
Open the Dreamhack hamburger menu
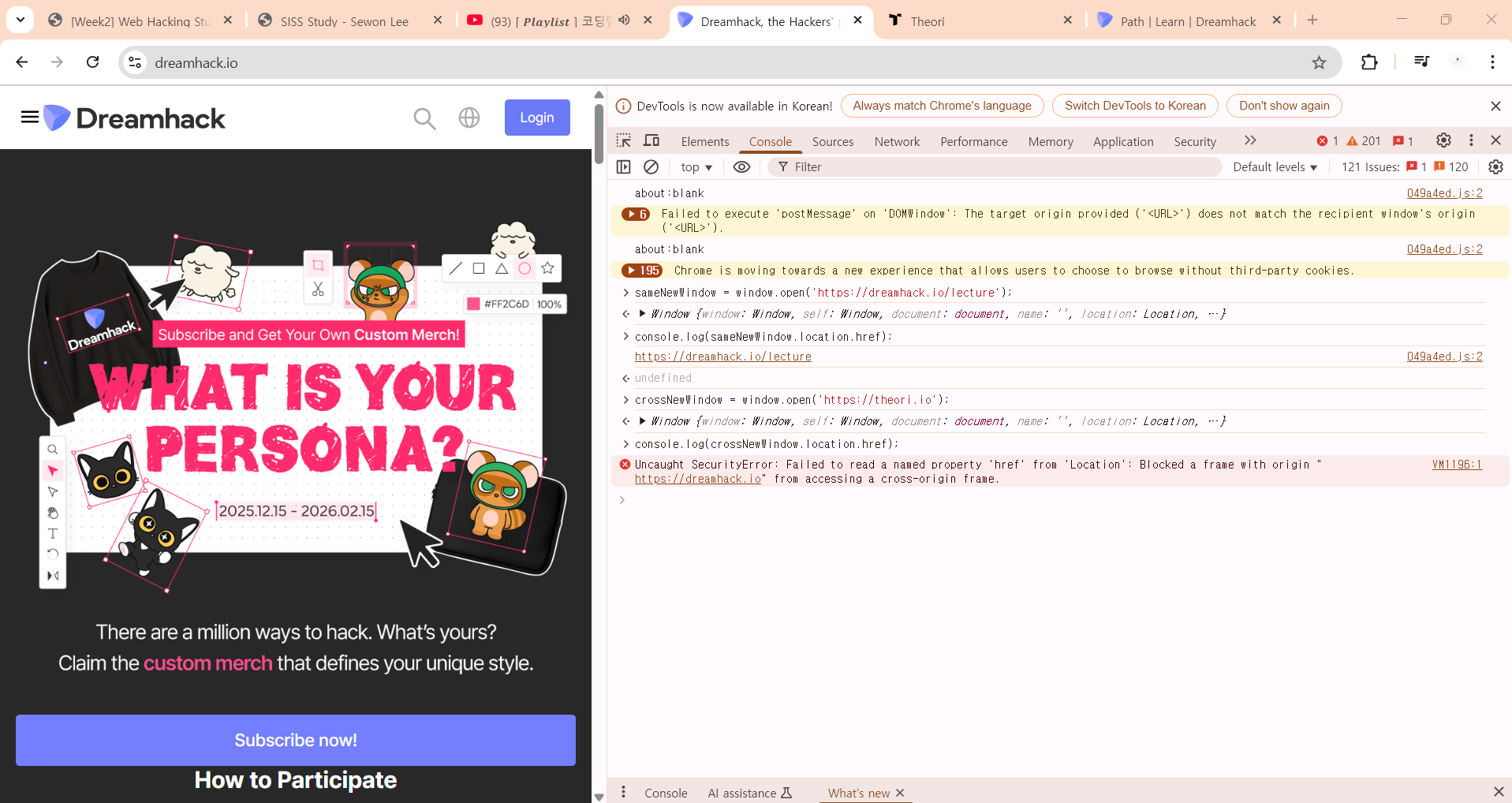point(30,118)
